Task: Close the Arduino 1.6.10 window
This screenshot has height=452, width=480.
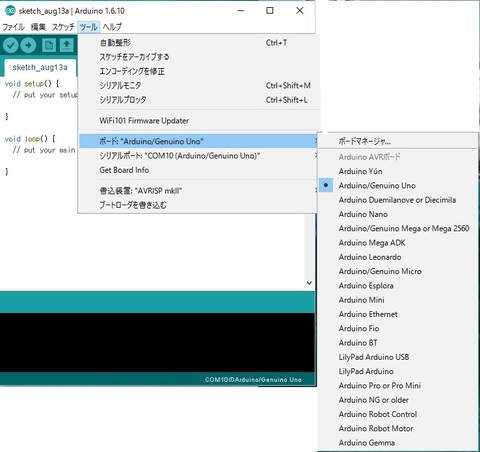Action: [x=300, y=11]
